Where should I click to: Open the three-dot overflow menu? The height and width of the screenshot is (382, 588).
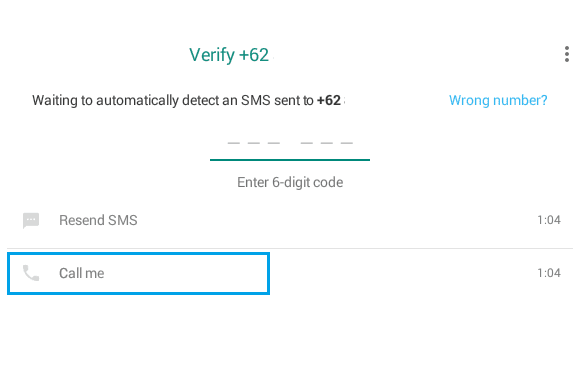(567, 54)
